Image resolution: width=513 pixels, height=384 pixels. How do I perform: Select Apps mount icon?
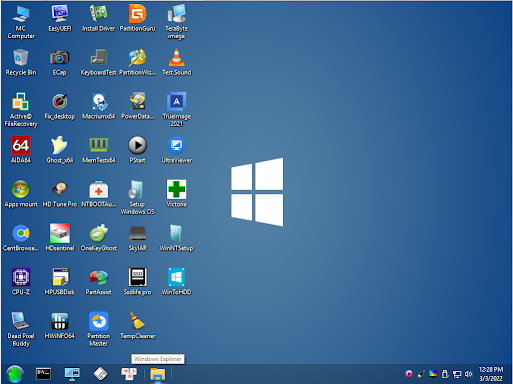(21, 194)
